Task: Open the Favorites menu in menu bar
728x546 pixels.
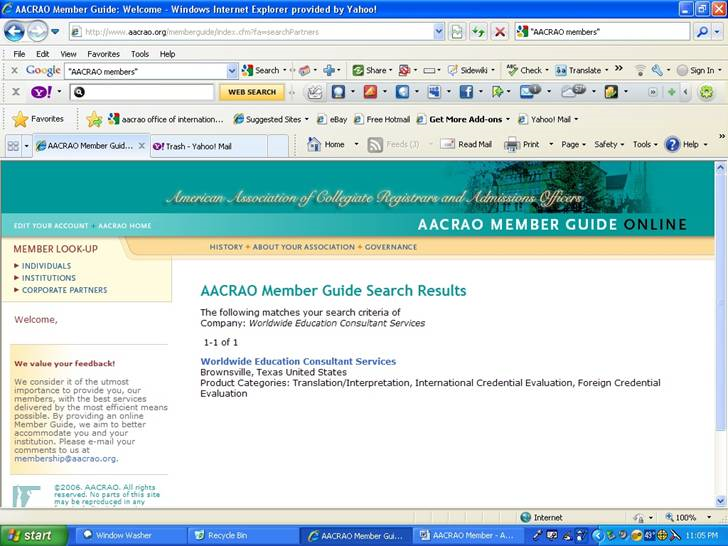Action: (x=104, y=54)
